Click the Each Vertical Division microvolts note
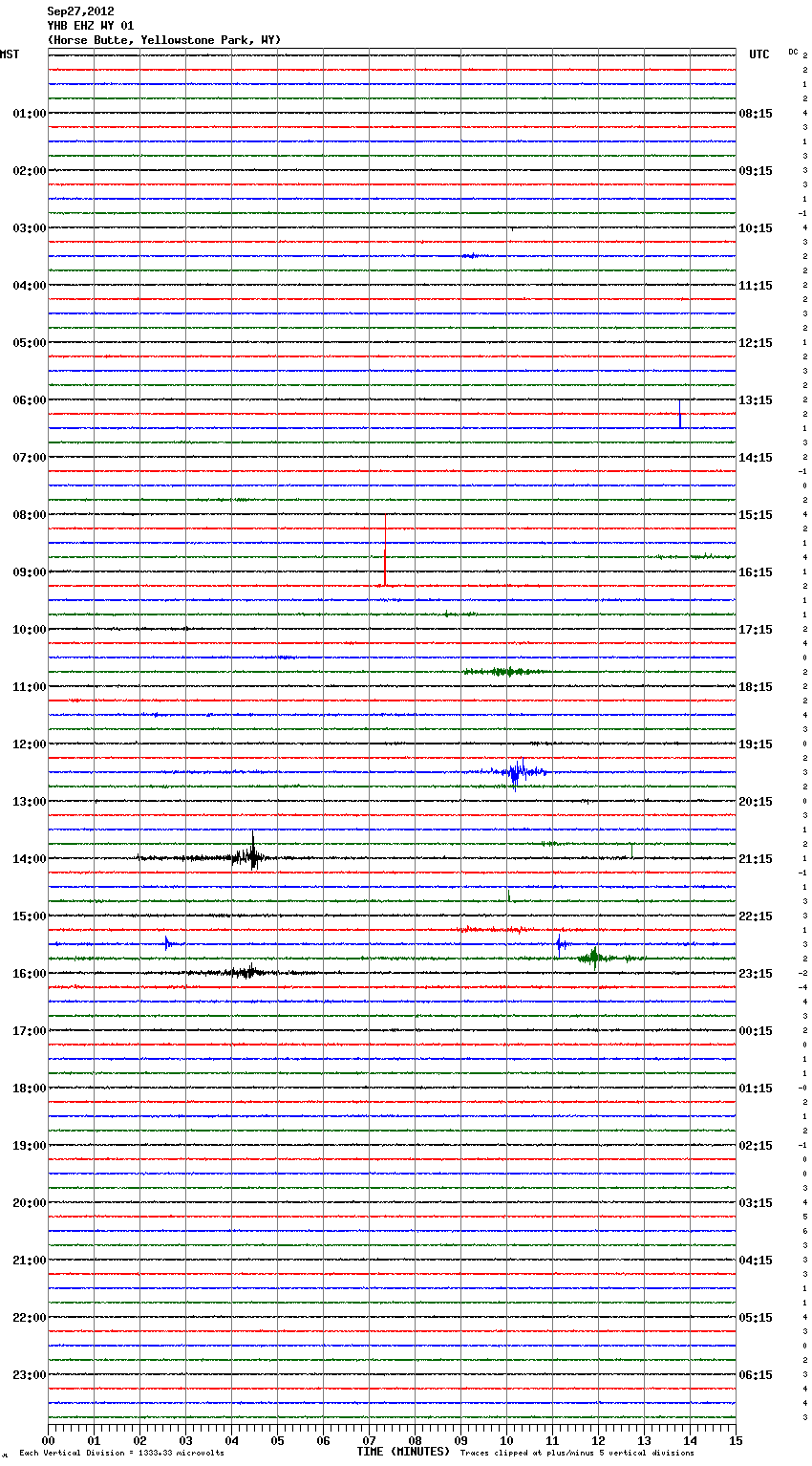 click(x=121, y=1454)
